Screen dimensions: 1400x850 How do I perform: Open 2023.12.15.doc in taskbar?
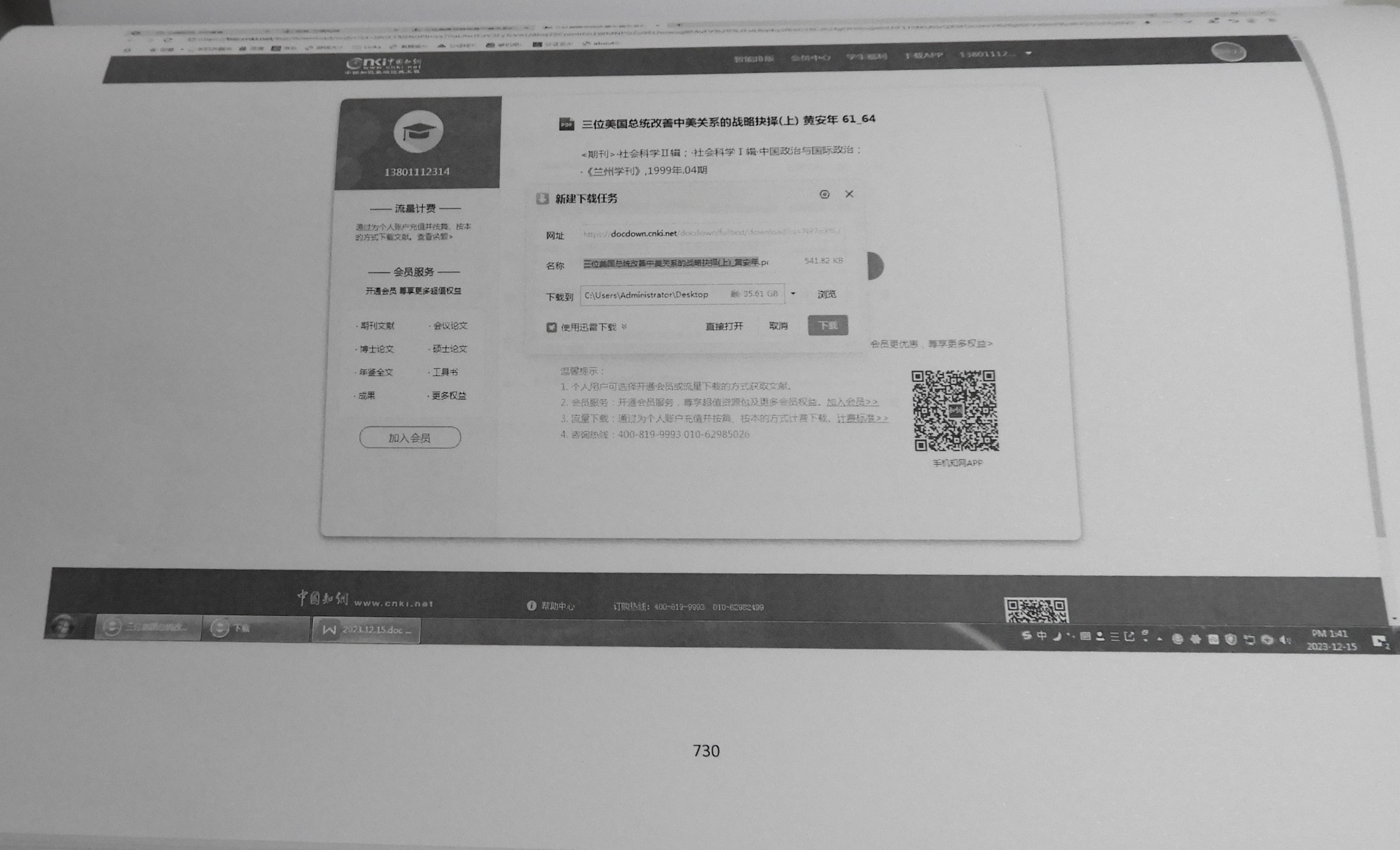click(366, 629)
